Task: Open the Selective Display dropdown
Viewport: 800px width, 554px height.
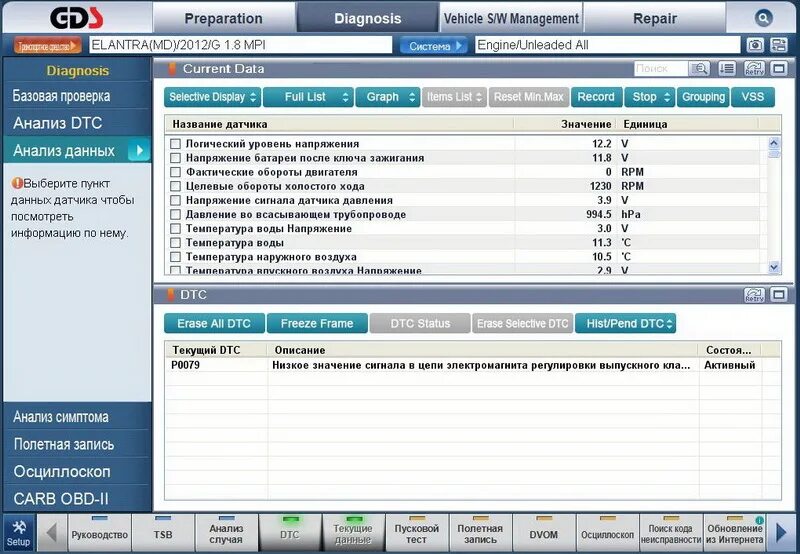Action: pyautogui.click(x=212, y=97)
